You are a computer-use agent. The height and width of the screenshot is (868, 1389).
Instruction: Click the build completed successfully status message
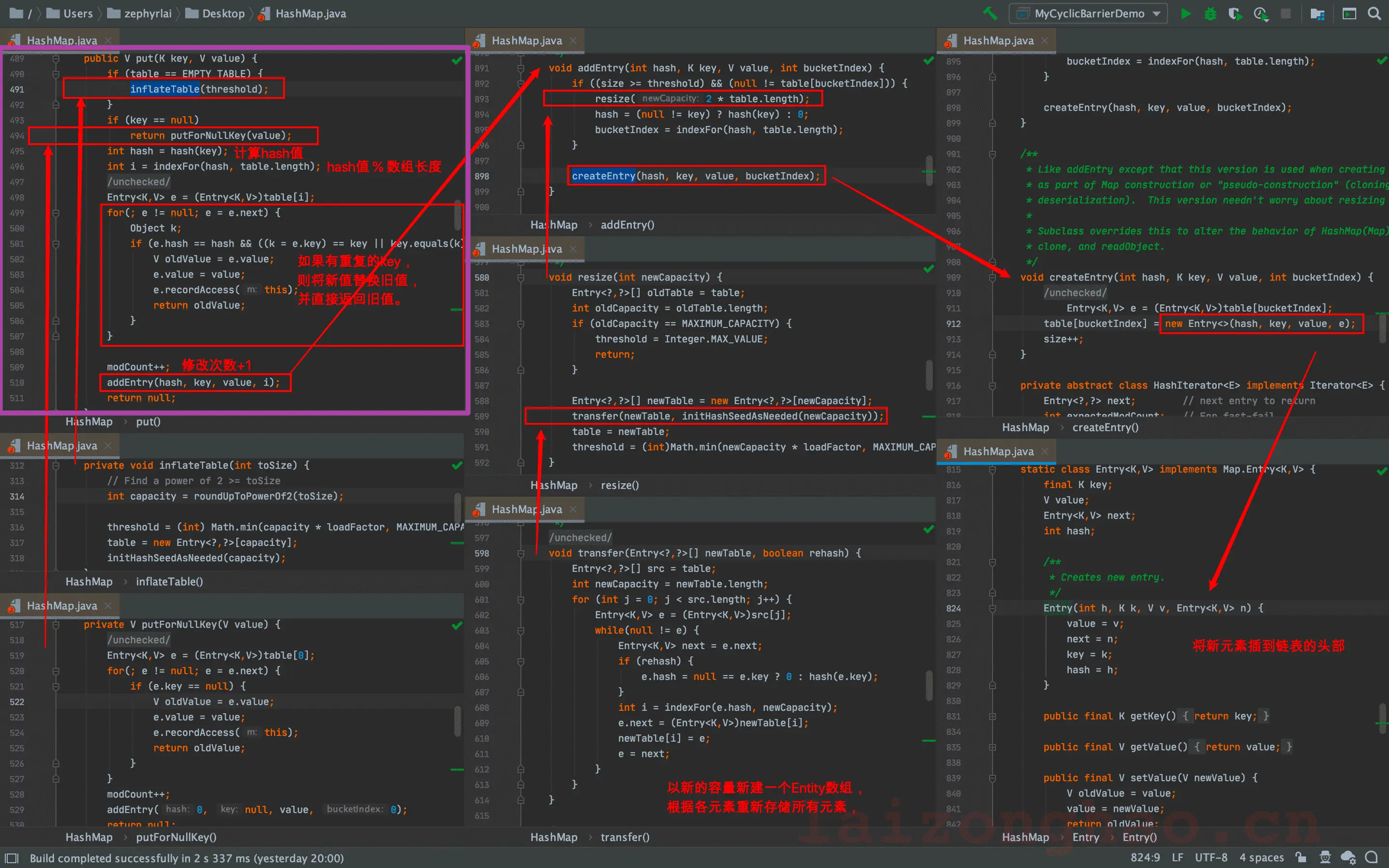tap(187, 858)
